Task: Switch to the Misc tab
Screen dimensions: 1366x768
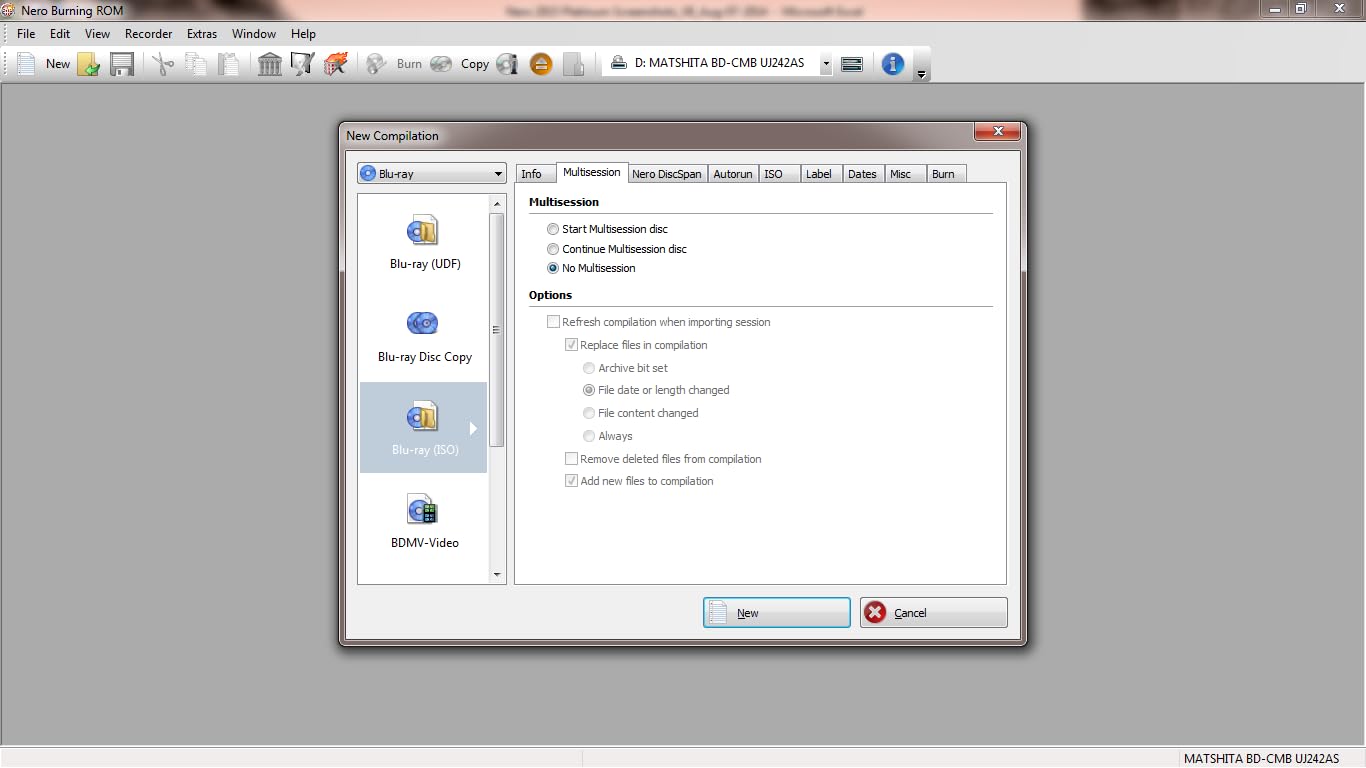Action: click(x=906, y=174)
